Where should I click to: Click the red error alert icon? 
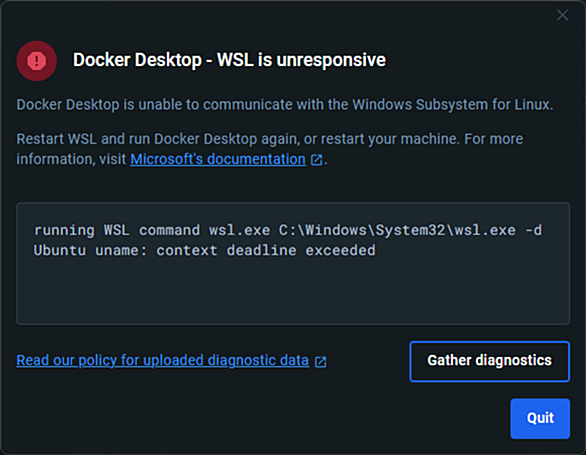[37, 61]
